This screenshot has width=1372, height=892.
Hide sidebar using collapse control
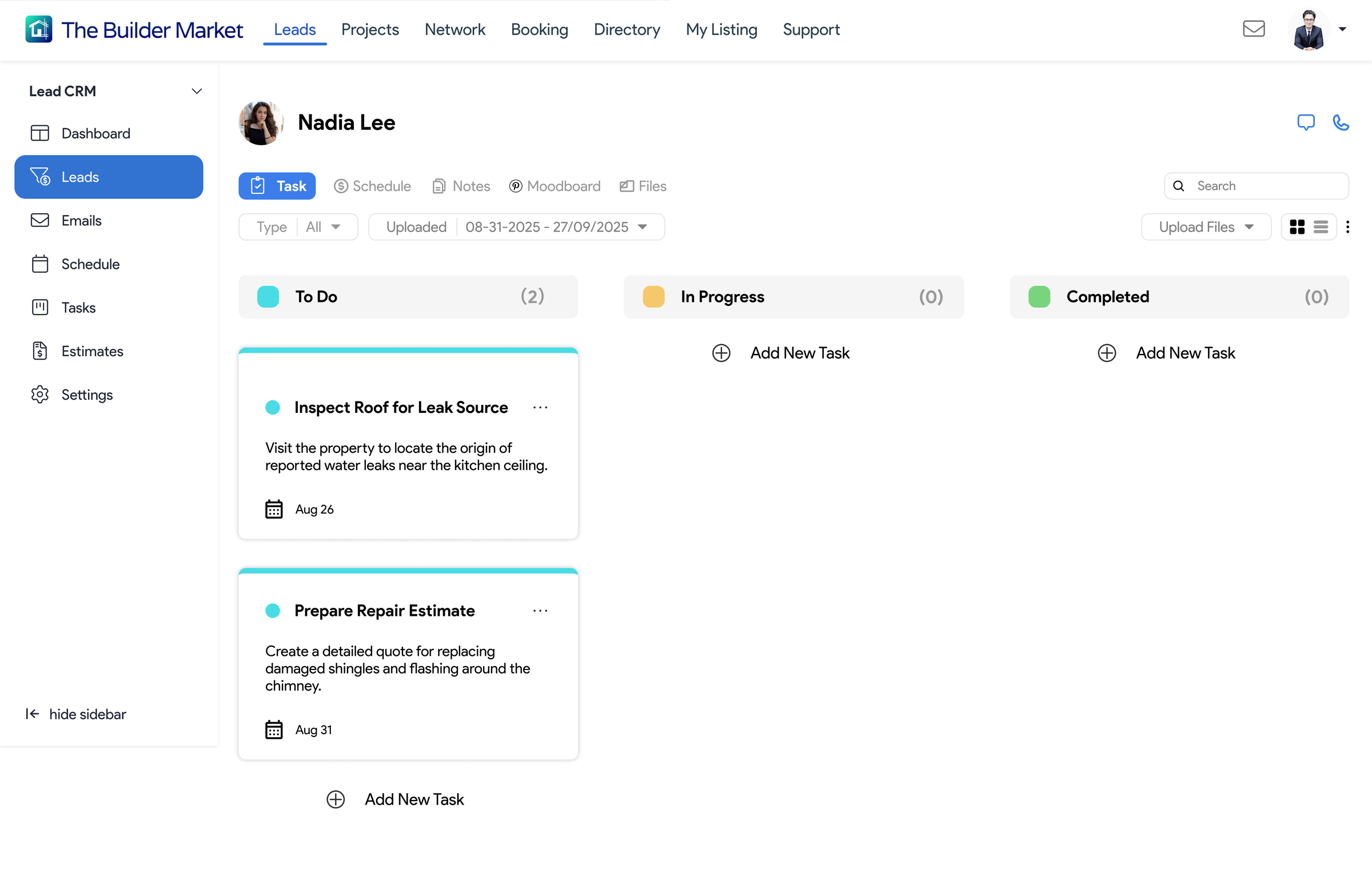pos(75,714)
